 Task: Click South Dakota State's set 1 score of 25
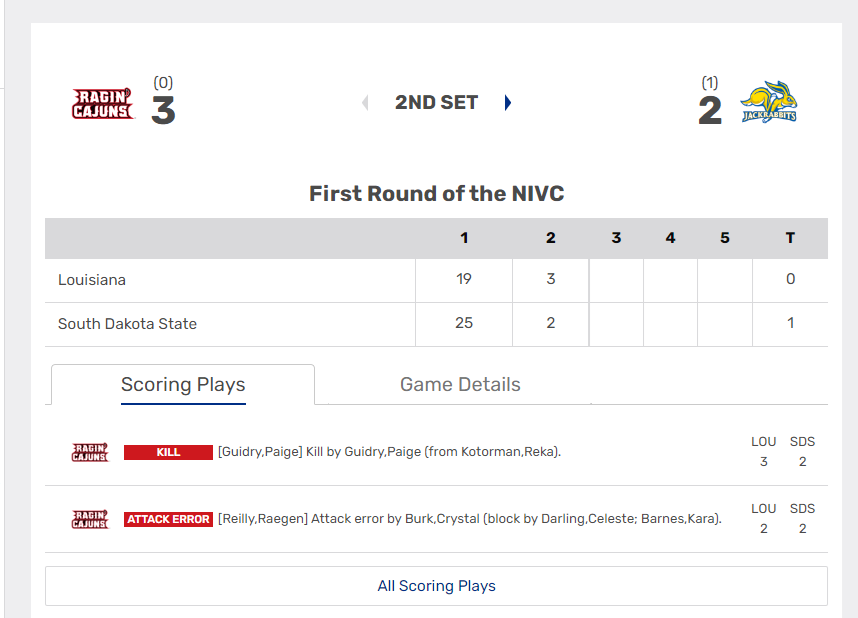coord(464,324)
